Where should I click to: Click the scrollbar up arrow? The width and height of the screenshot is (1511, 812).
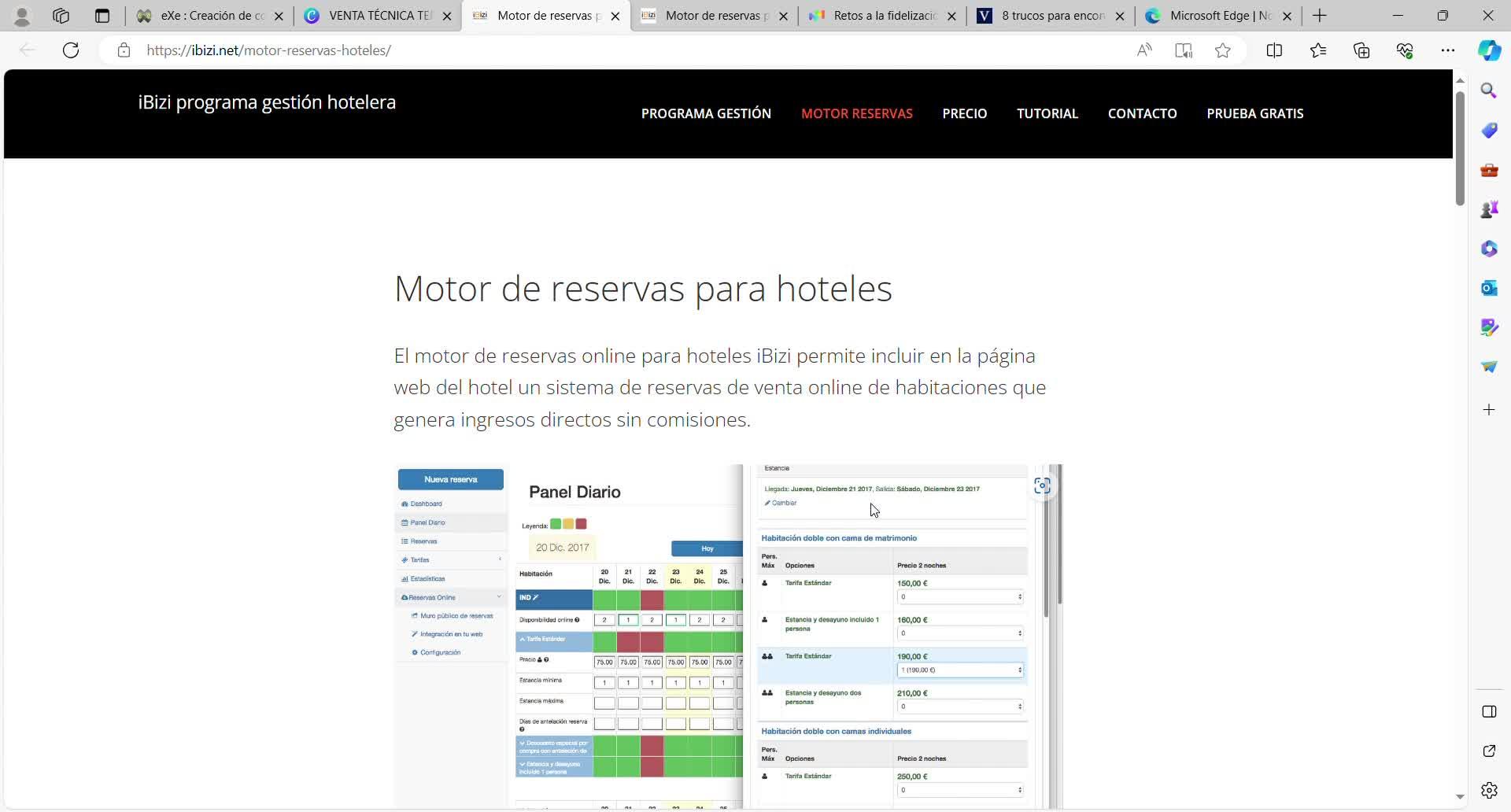(1460, 80)
